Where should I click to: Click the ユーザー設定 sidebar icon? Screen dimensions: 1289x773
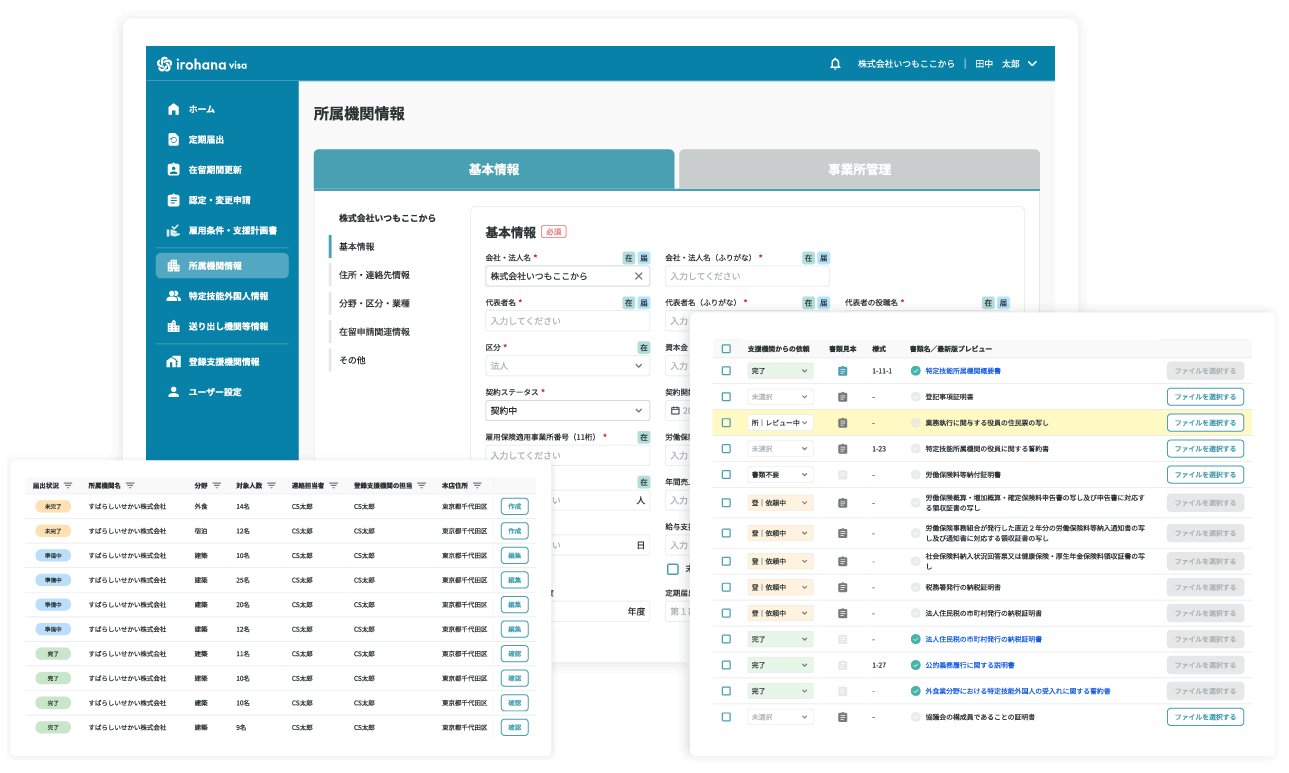[174, 392]
